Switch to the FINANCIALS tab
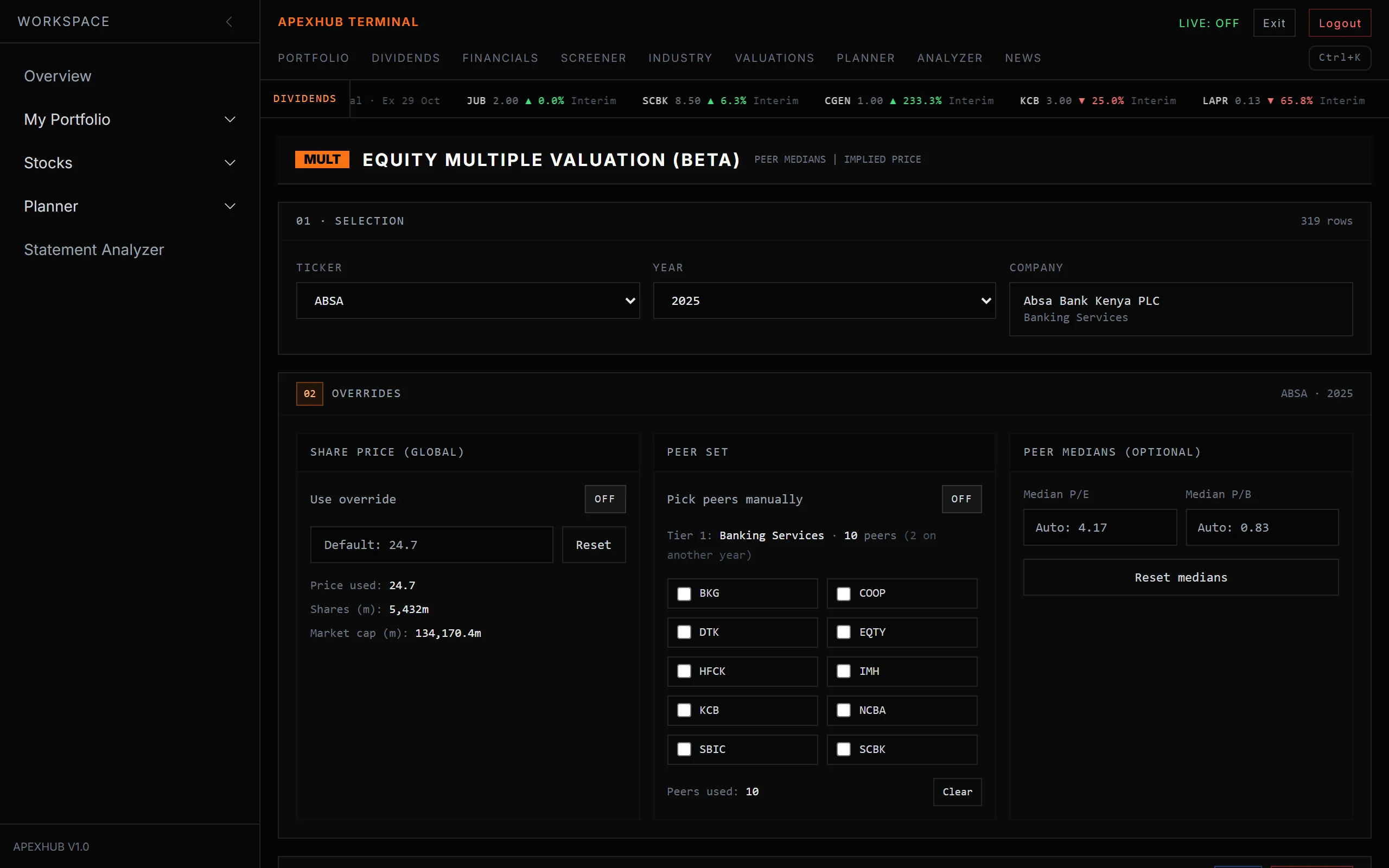This screenshot has height=868, width=1389. [x=500, y=58]
